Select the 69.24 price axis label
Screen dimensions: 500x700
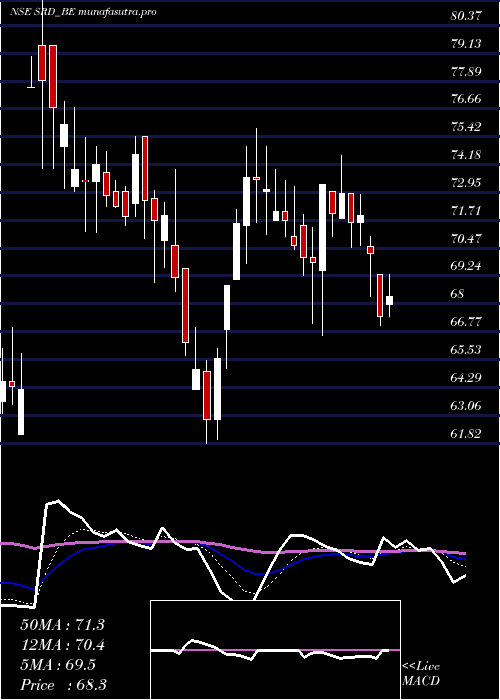click(466, 266)
